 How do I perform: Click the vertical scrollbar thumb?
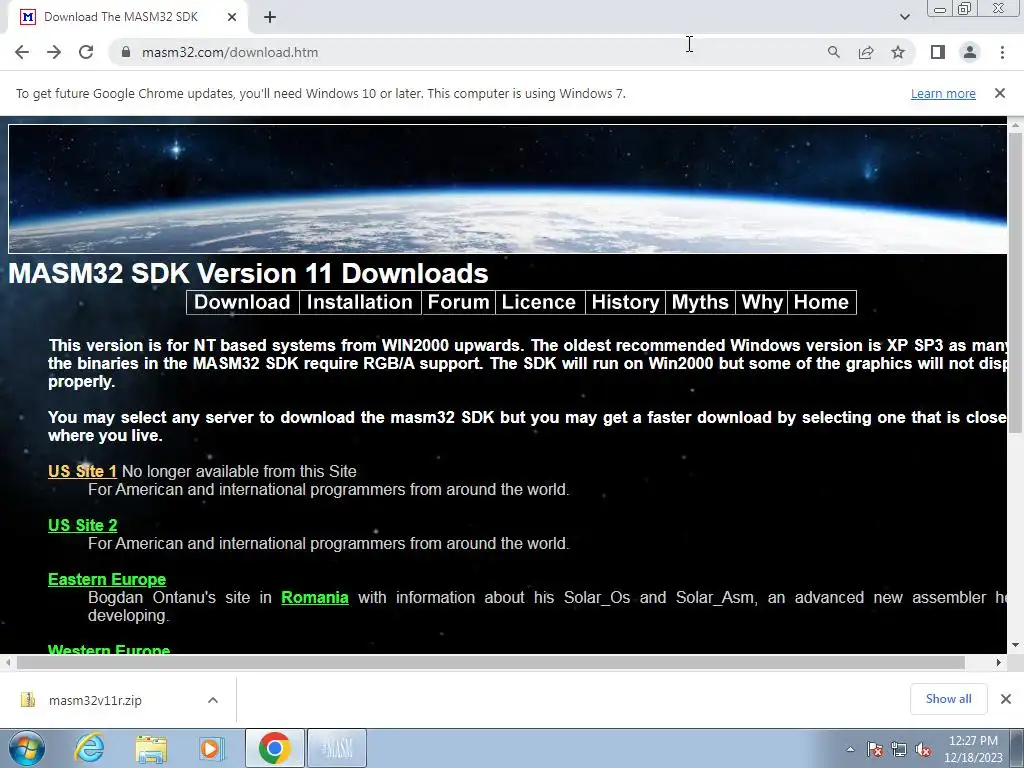pos(1015,281)
